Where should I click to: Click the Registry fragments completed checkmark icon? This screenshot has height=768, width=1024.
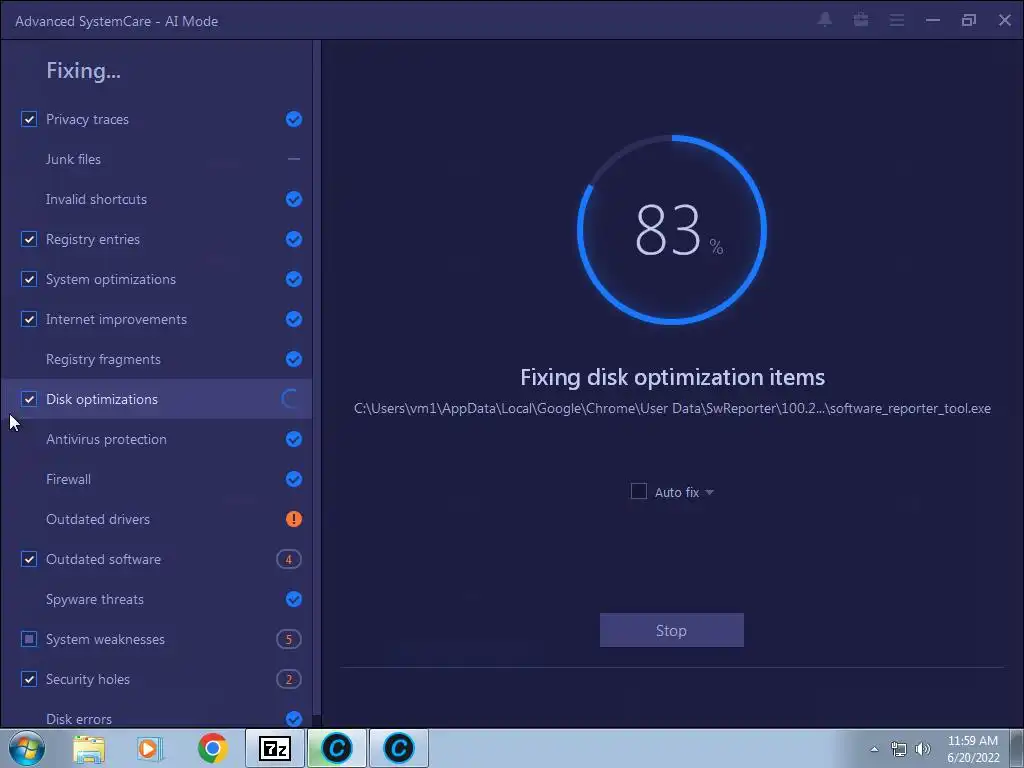tap(294, 359)
